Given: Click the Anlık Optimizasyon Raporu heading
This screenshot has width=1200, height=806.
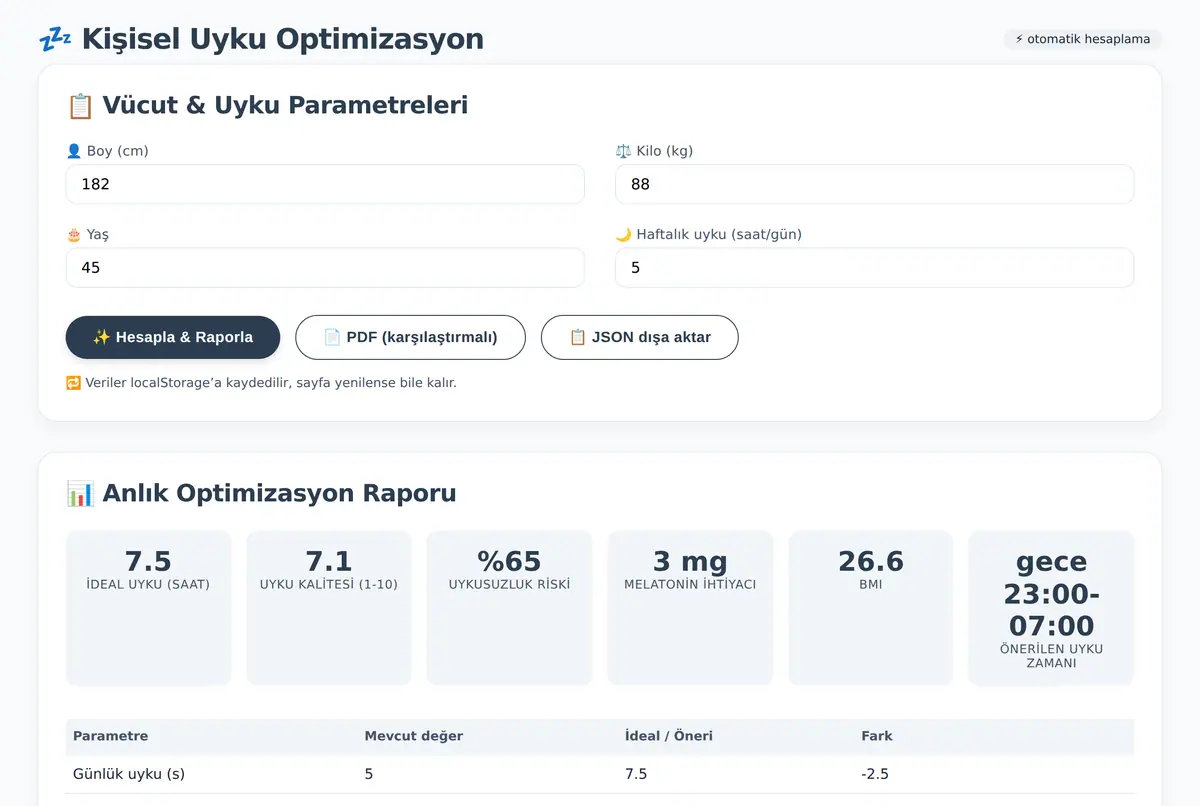Looking at the screenshot, I should [279, 493].
